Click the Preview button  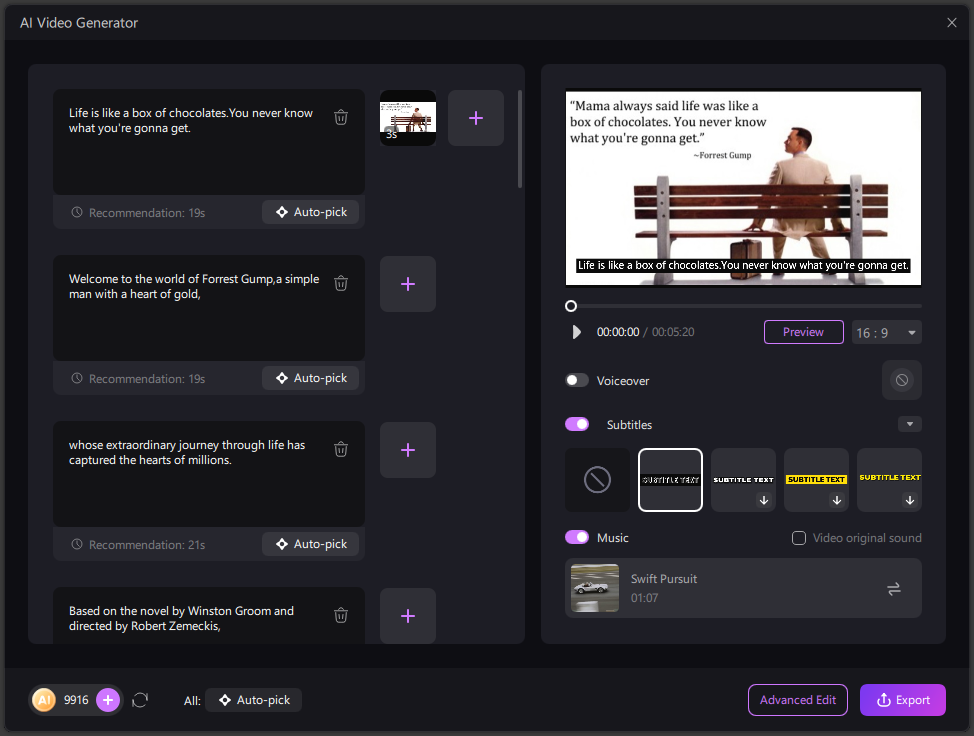(803, 332)
